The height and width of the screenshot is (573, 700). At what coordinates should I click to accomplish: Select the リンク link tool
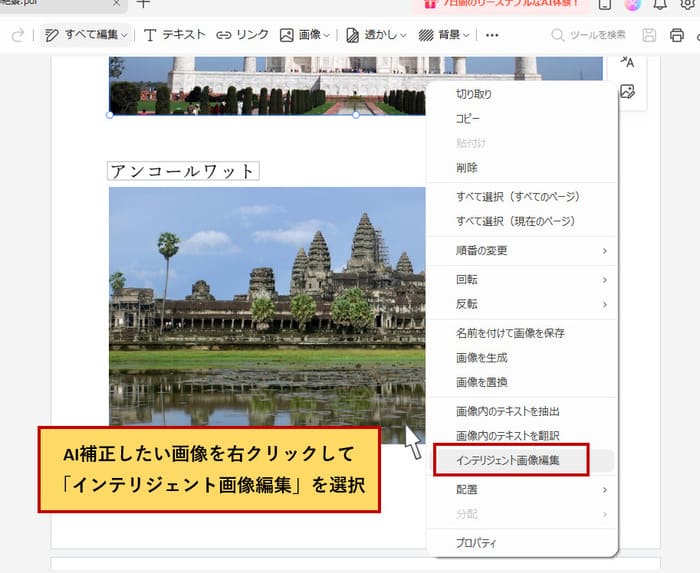[x=242, y=35]
